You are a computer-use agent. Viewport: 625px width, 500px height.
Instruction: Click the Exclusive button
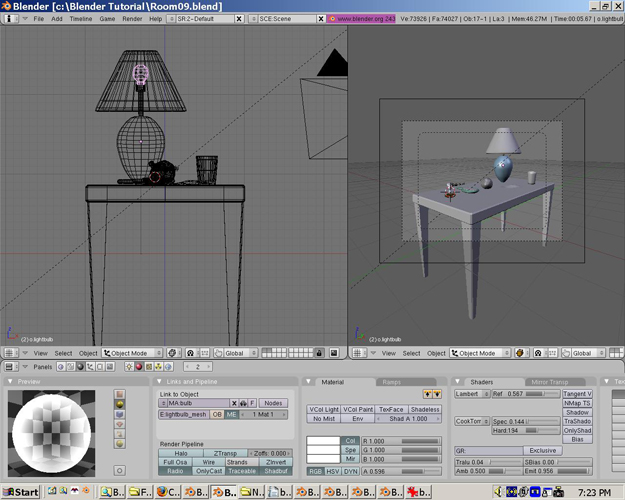[x=543, y=450]
